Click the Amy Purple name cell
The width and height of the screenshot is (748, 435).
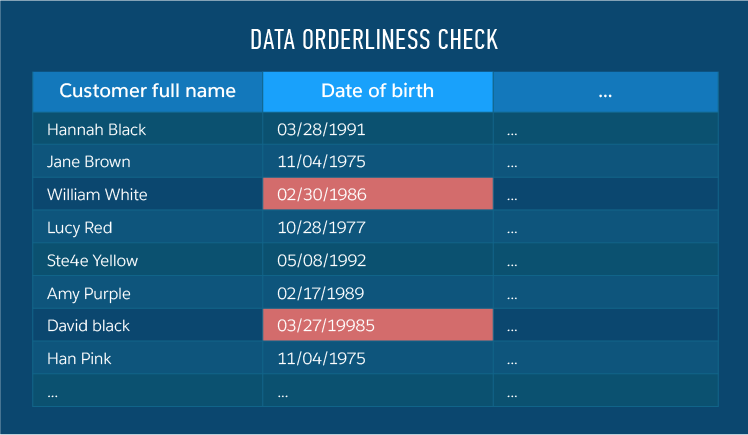pos(89,294)
